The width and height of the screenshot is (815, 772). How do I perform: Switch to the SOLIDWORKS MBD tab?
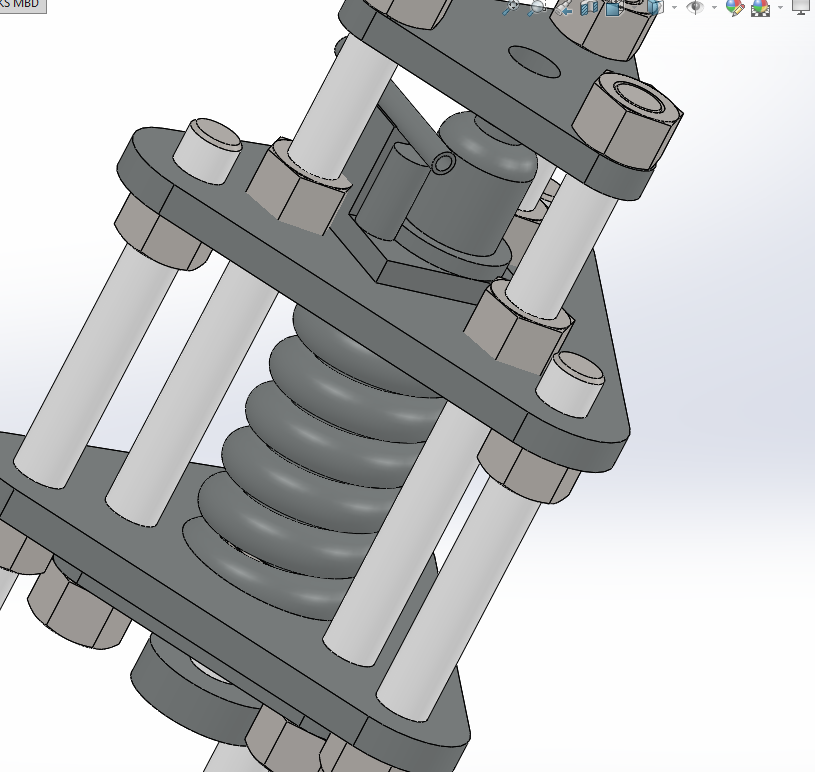(x=22, y=5)
